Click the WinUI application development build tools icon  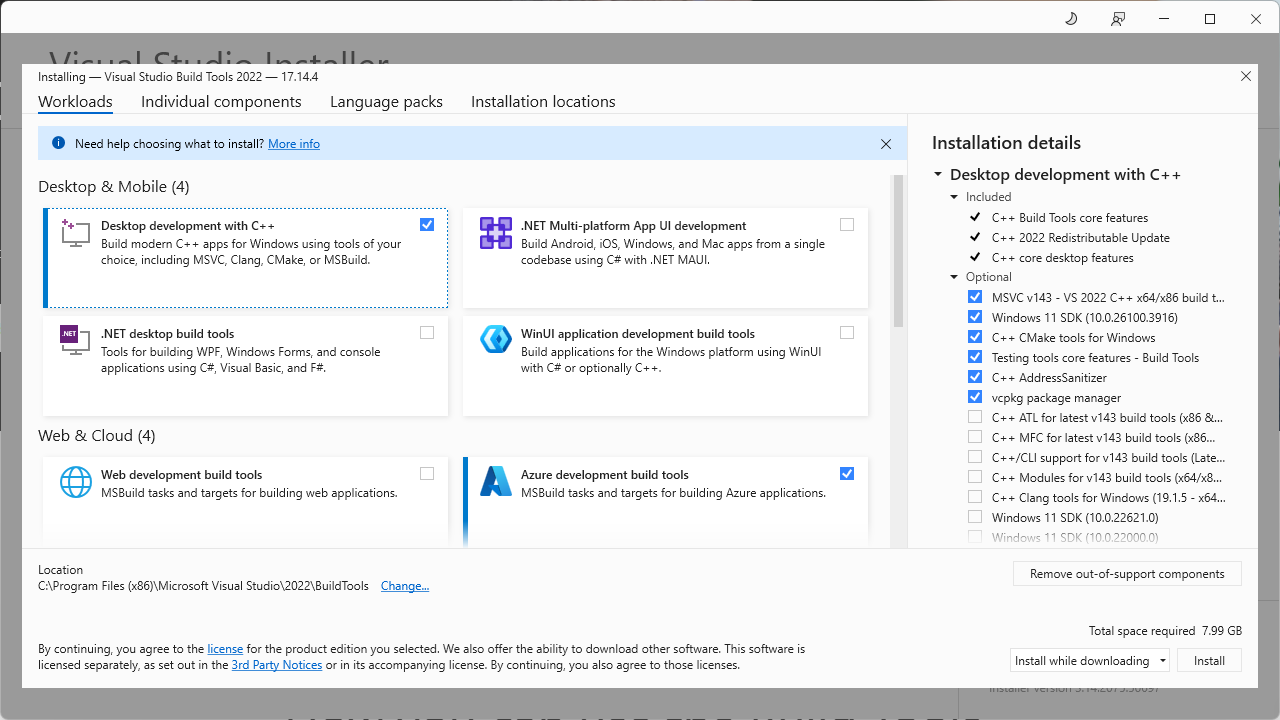[x=495, y=340]
